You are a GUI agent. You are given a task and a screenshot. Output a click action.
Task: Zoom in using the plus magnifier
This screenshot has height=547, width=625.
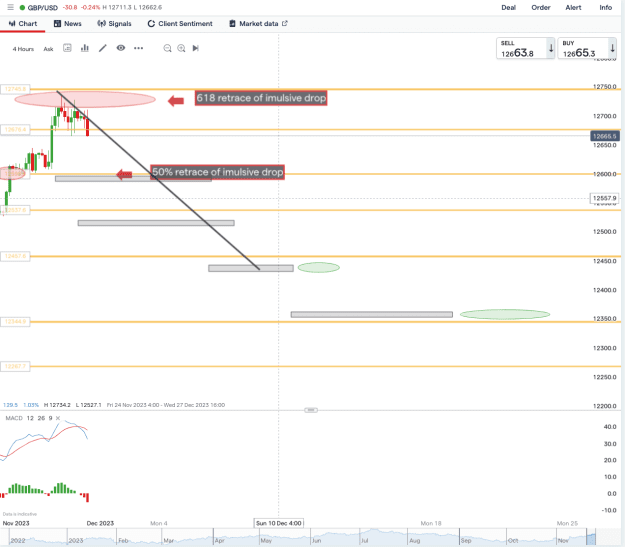pyautogui.click(x=181, y=48)
